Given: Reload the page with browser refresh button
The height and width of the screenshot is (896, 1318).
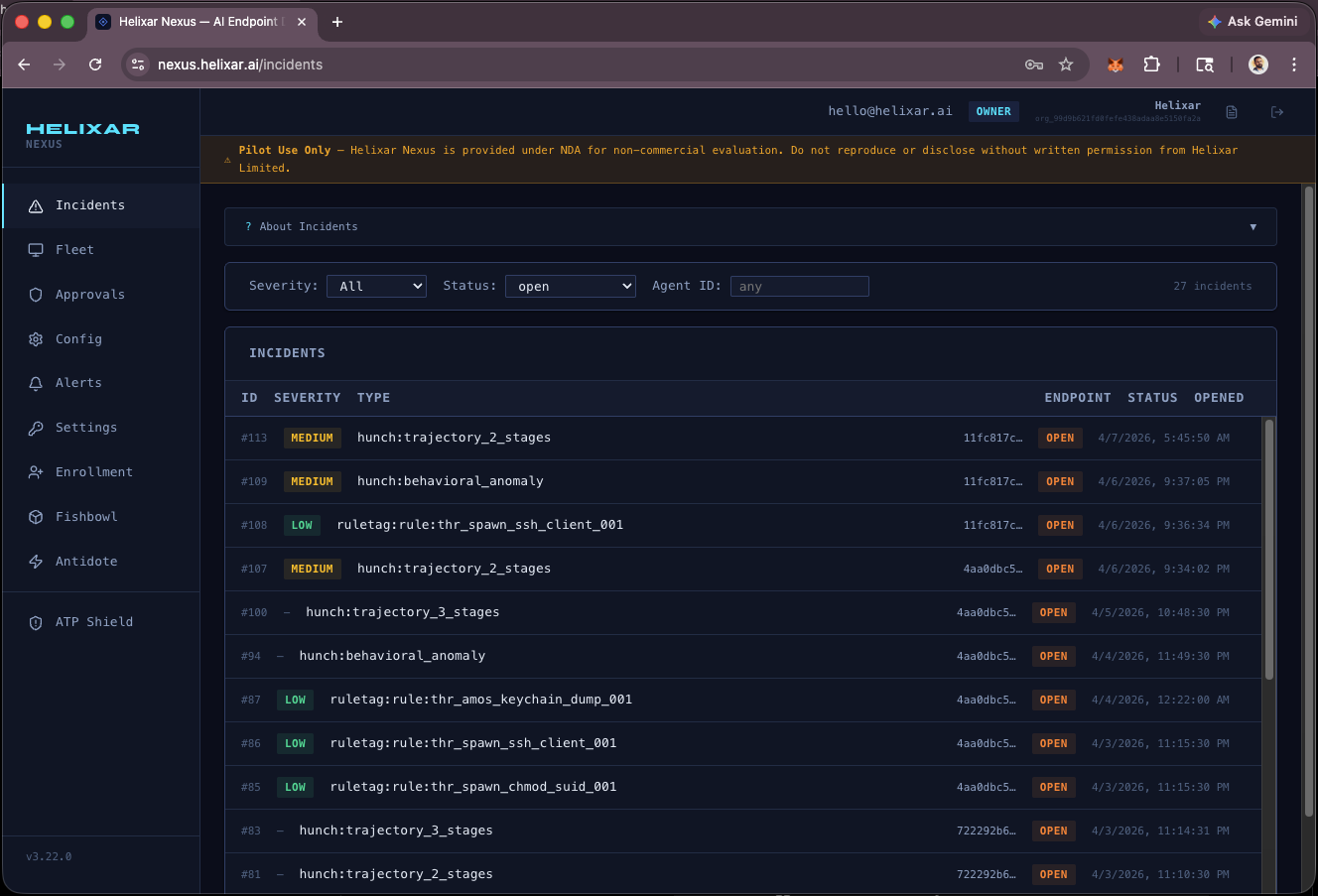Looking at the screenshot, I should (95, 64).
